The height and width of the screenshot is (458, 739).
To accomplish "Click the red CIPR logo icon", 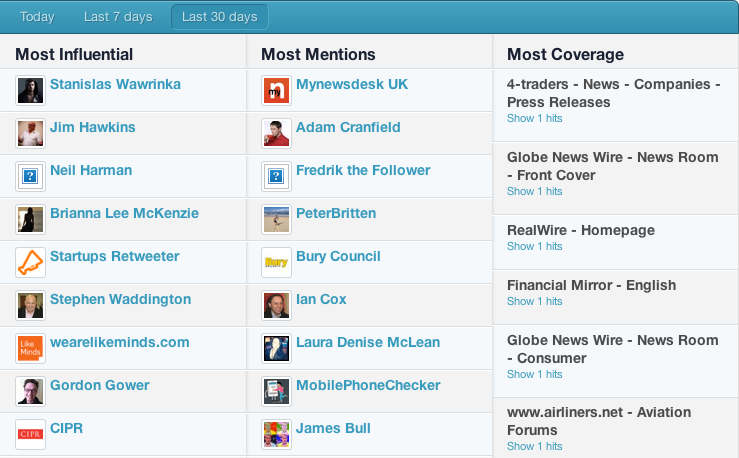I will point(30,434).
